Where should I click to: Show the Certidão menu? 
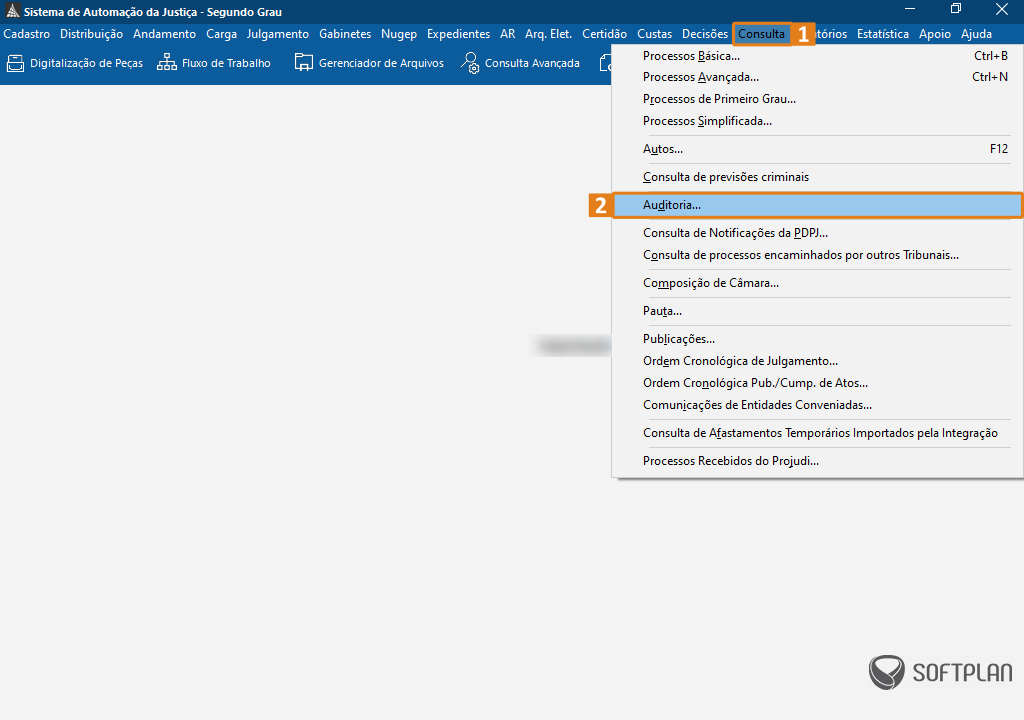tap(605, 34)
